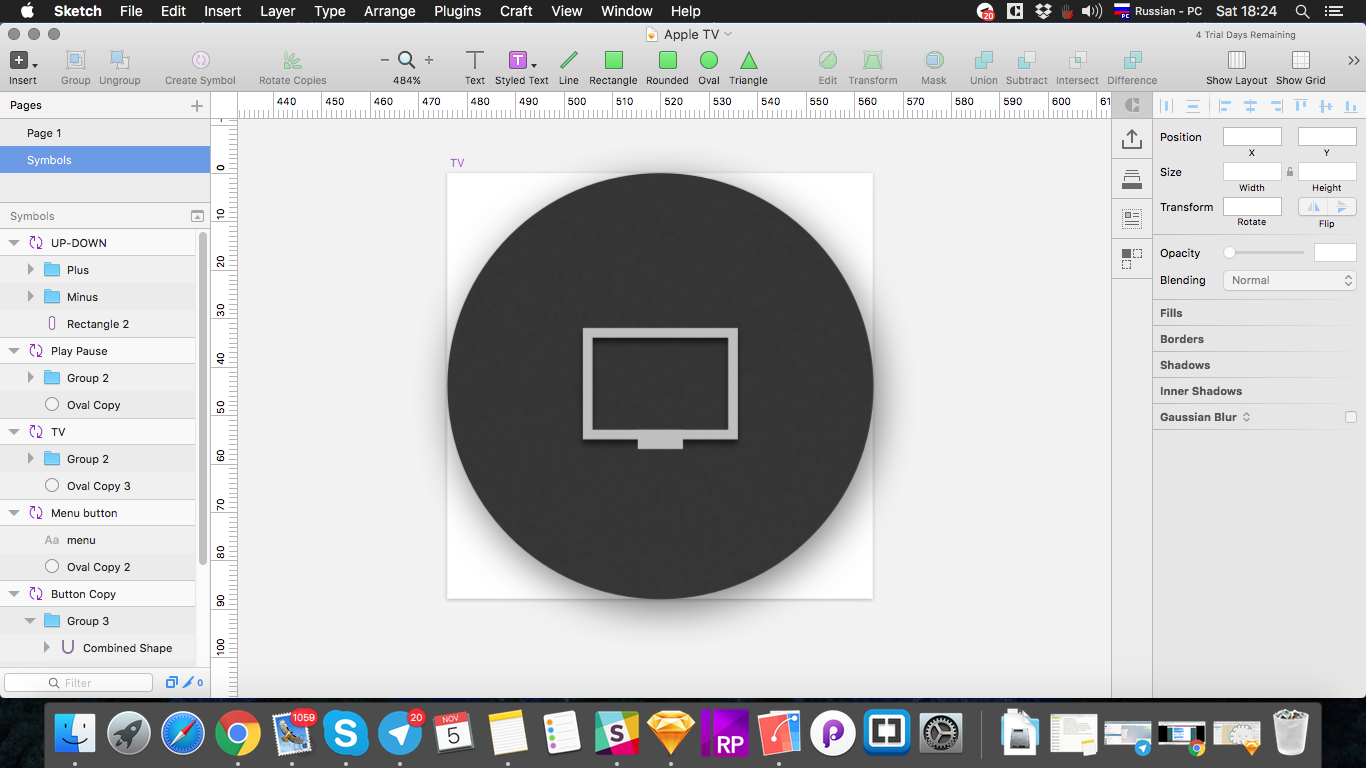Click the Line tool icon
The height and width of the screenshot is (768, 1366).
(568, 61)
